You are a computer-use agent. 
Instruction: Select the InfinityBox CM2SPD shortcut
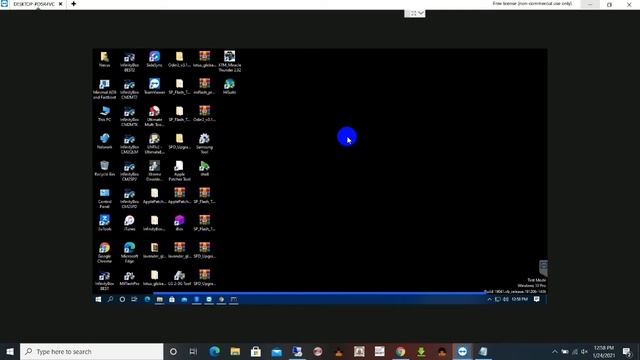[129, 198]
